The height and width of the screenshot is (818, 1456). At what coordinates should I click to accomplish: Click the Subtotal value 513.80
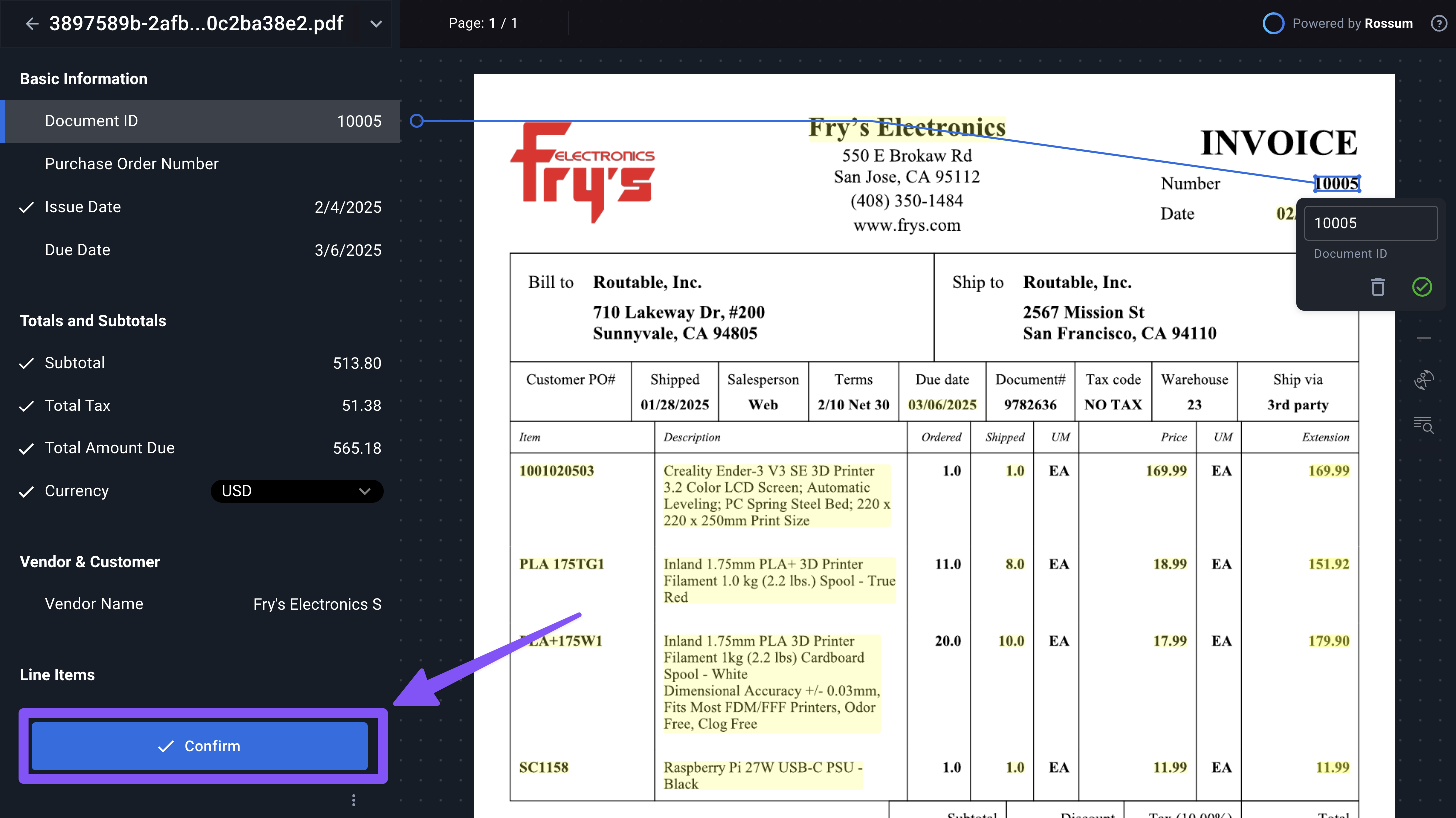tap(357, 363)
